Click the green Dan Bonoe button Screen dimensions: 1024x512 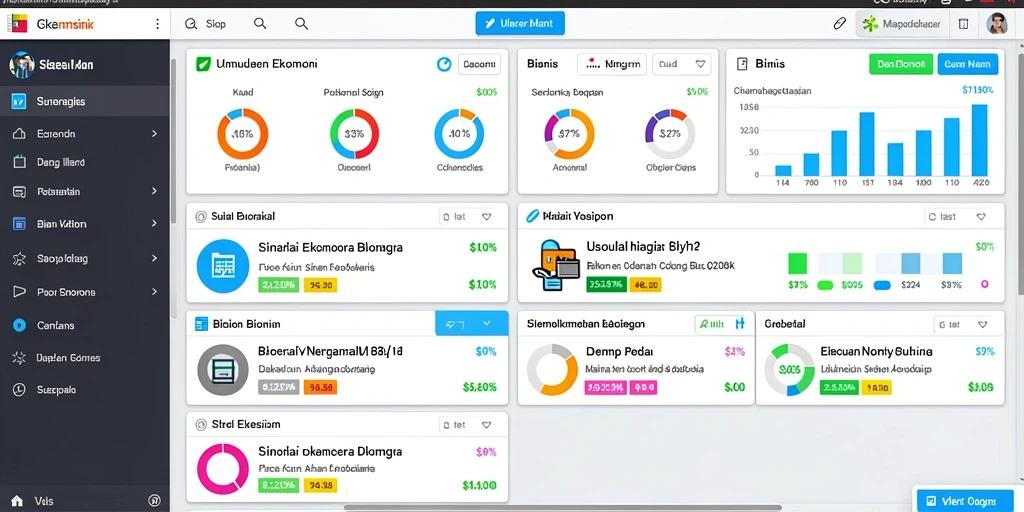(901, 64)
